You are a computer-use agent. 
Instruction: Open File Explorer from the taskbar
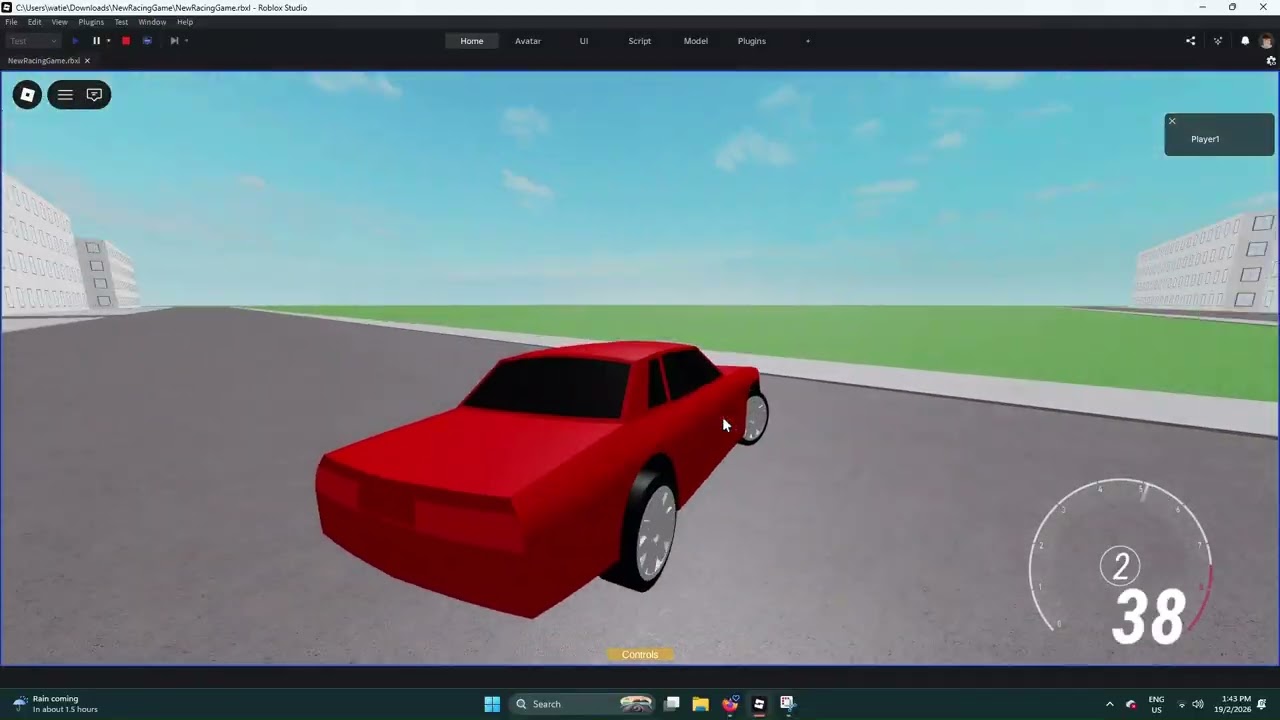[700, 704]
